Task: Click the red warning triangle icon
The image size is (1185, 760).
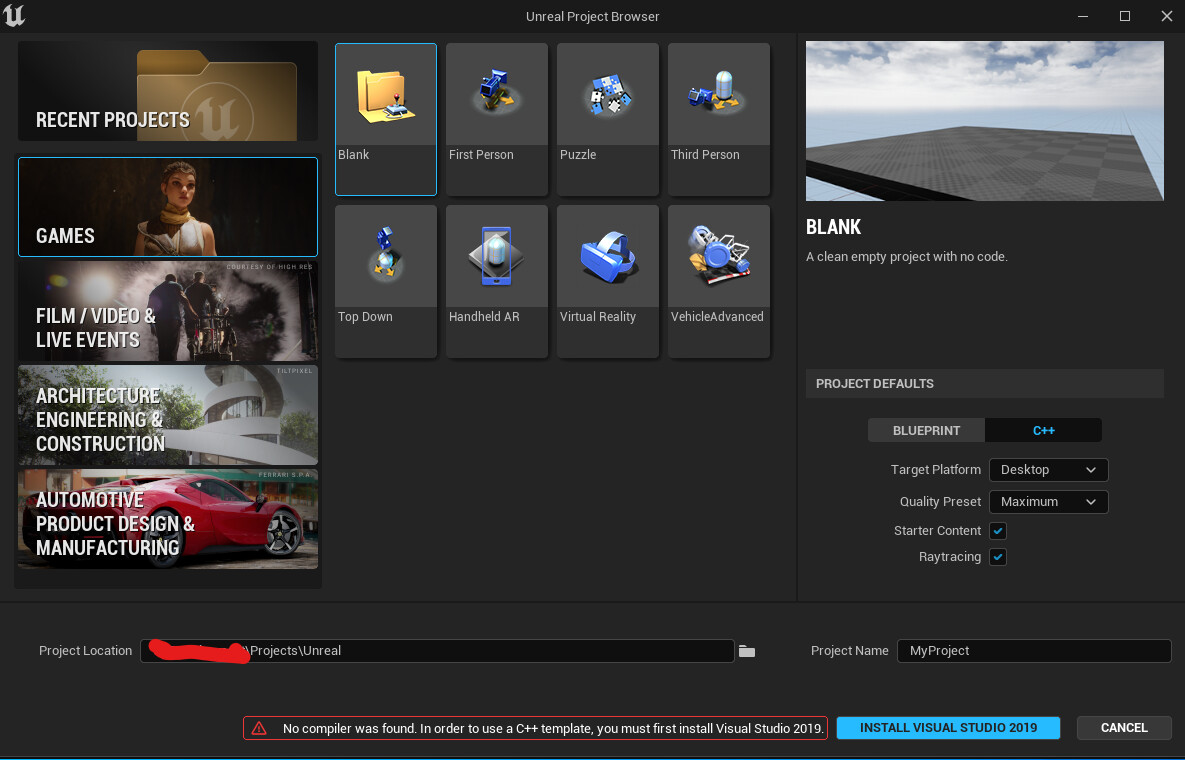Action: (x=259, y=728)
